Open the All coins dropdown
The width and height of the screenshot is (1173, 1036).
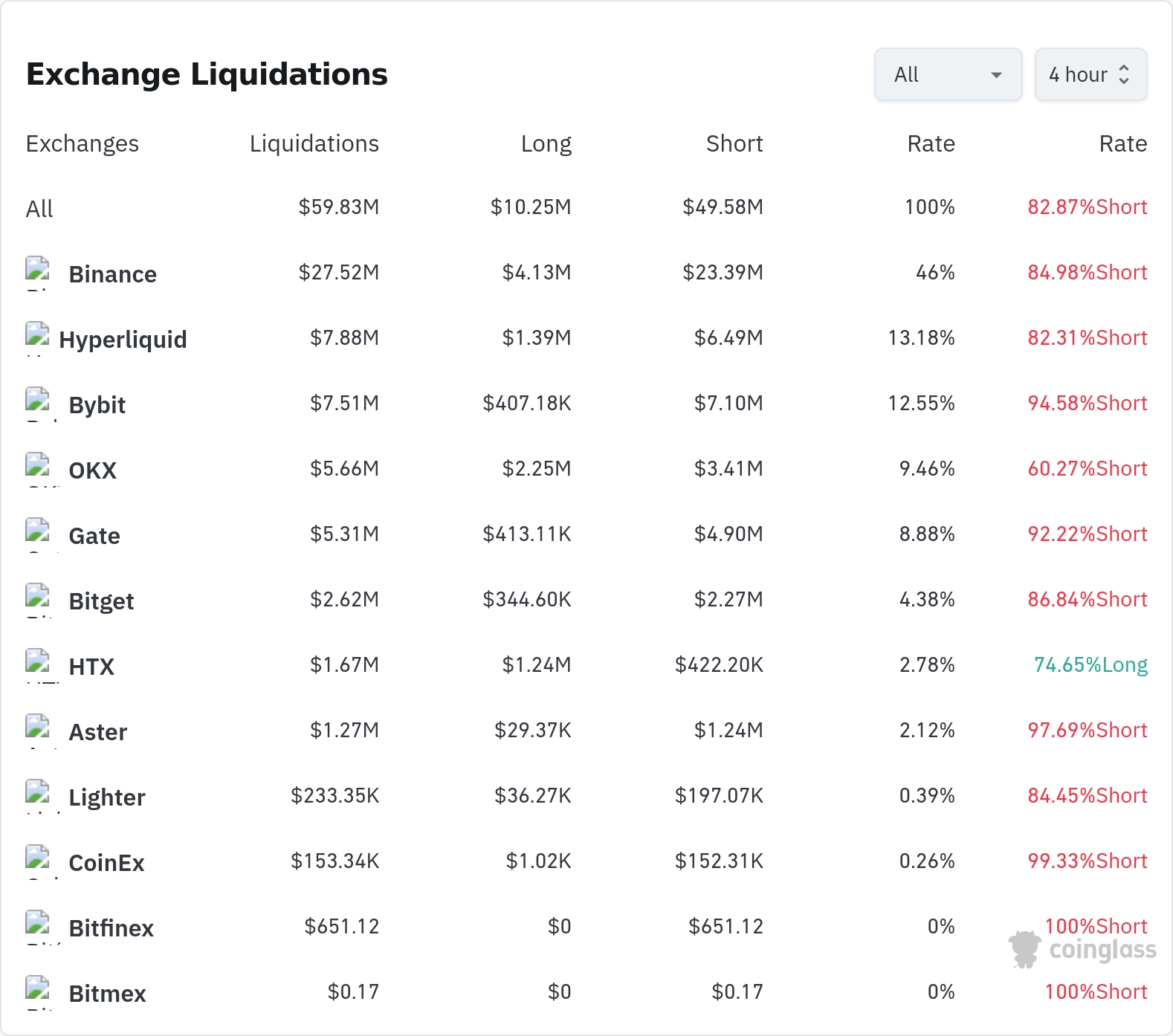[x=948, y=74]
